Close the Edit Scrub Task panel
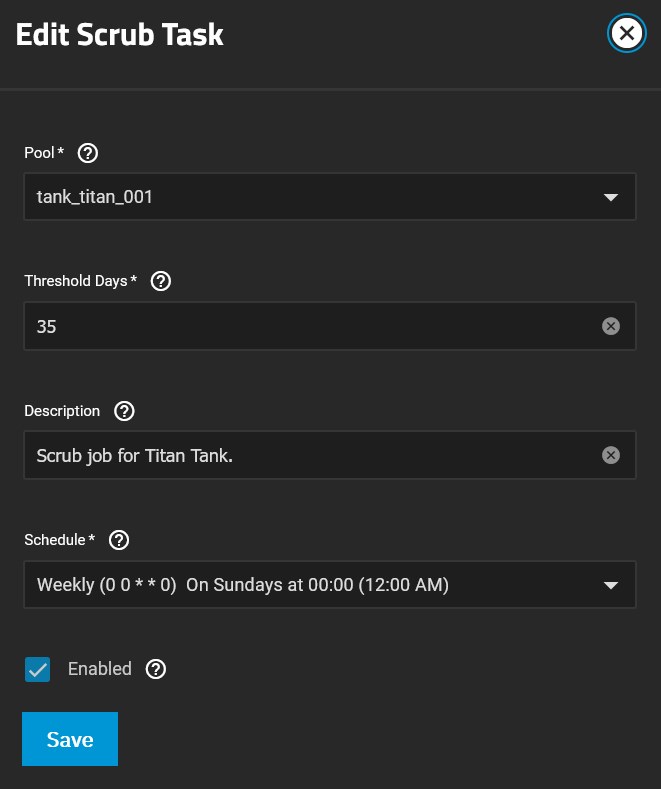This screenshot has height=789, width=661. pyautogui.click(x=626, y=33)
